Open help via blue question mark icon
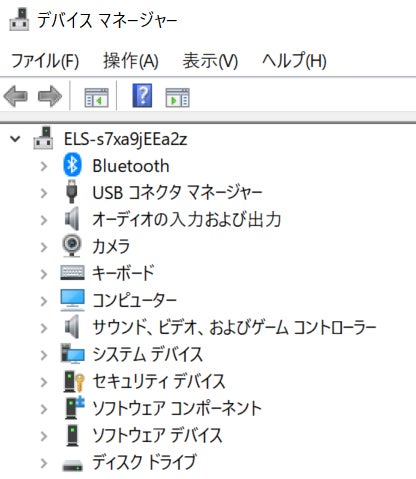The height and width of the screenshot is (479, 416). pyautogui.click(x=142, y=96)
